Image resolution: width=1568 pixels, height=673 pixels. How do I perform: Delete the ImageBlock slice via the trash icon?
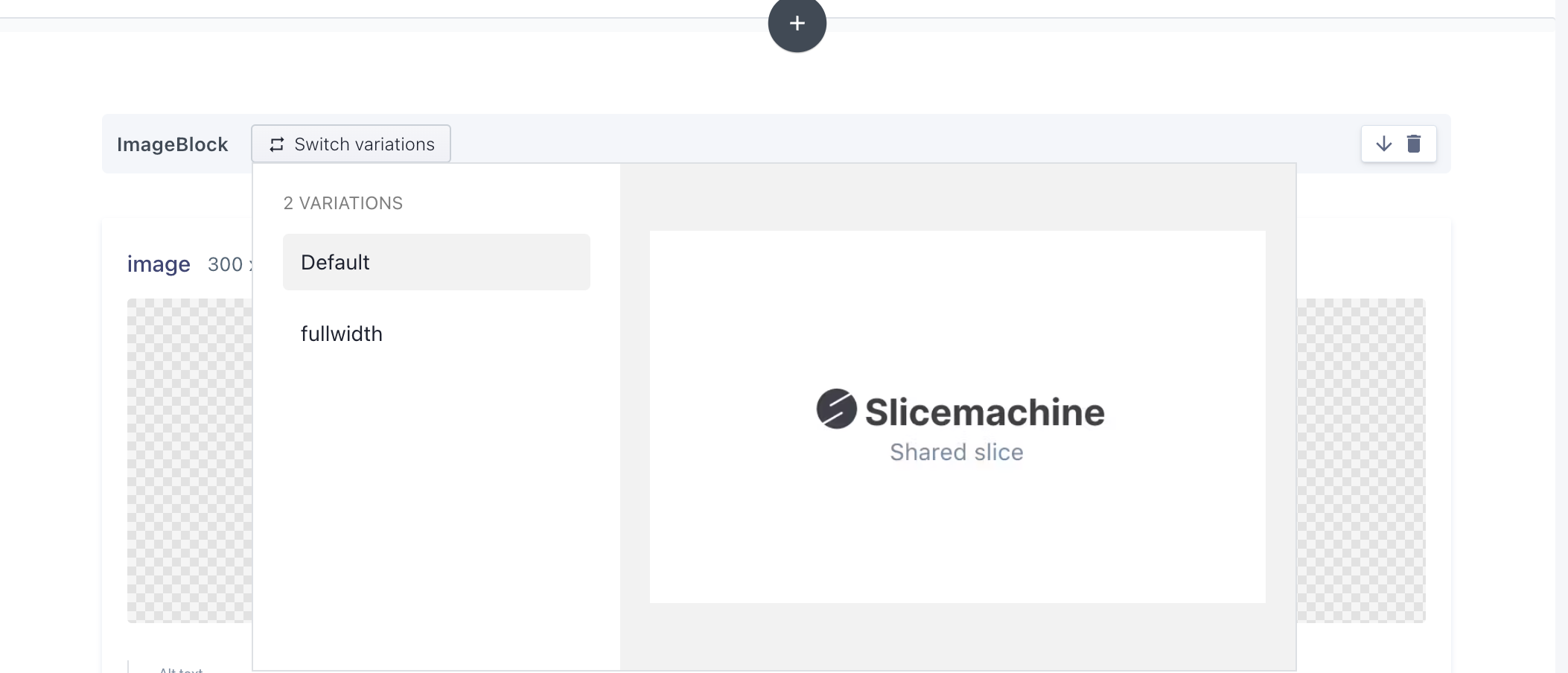tap(1414, 144)
